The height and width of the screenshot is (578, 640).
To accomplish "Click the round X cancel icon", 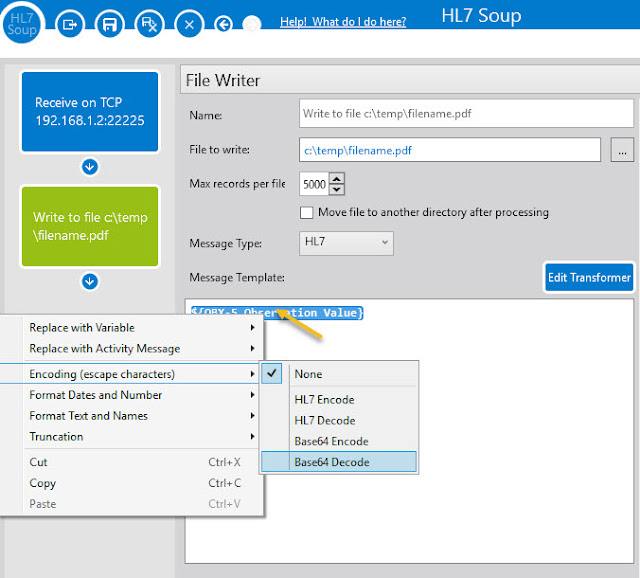I will pyautogui.click(x=189, y=23).
